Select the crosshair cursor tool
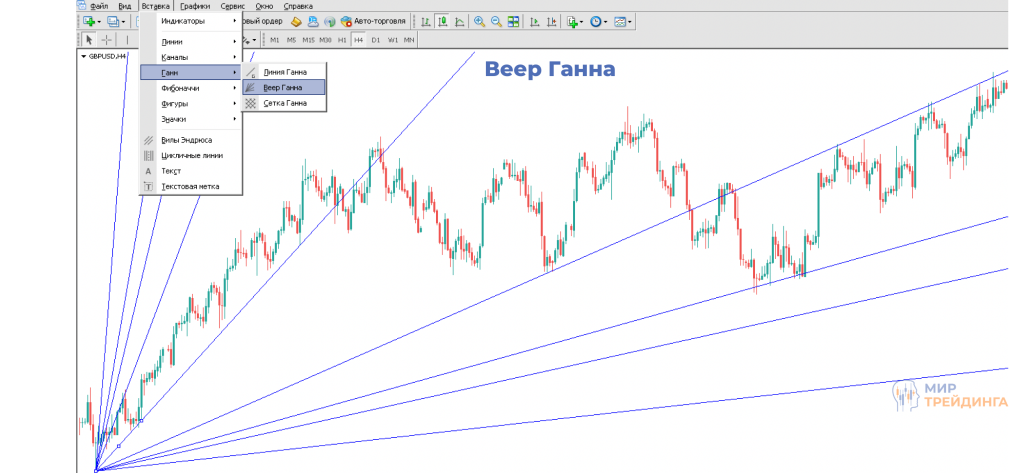 (x=106, y=40)
